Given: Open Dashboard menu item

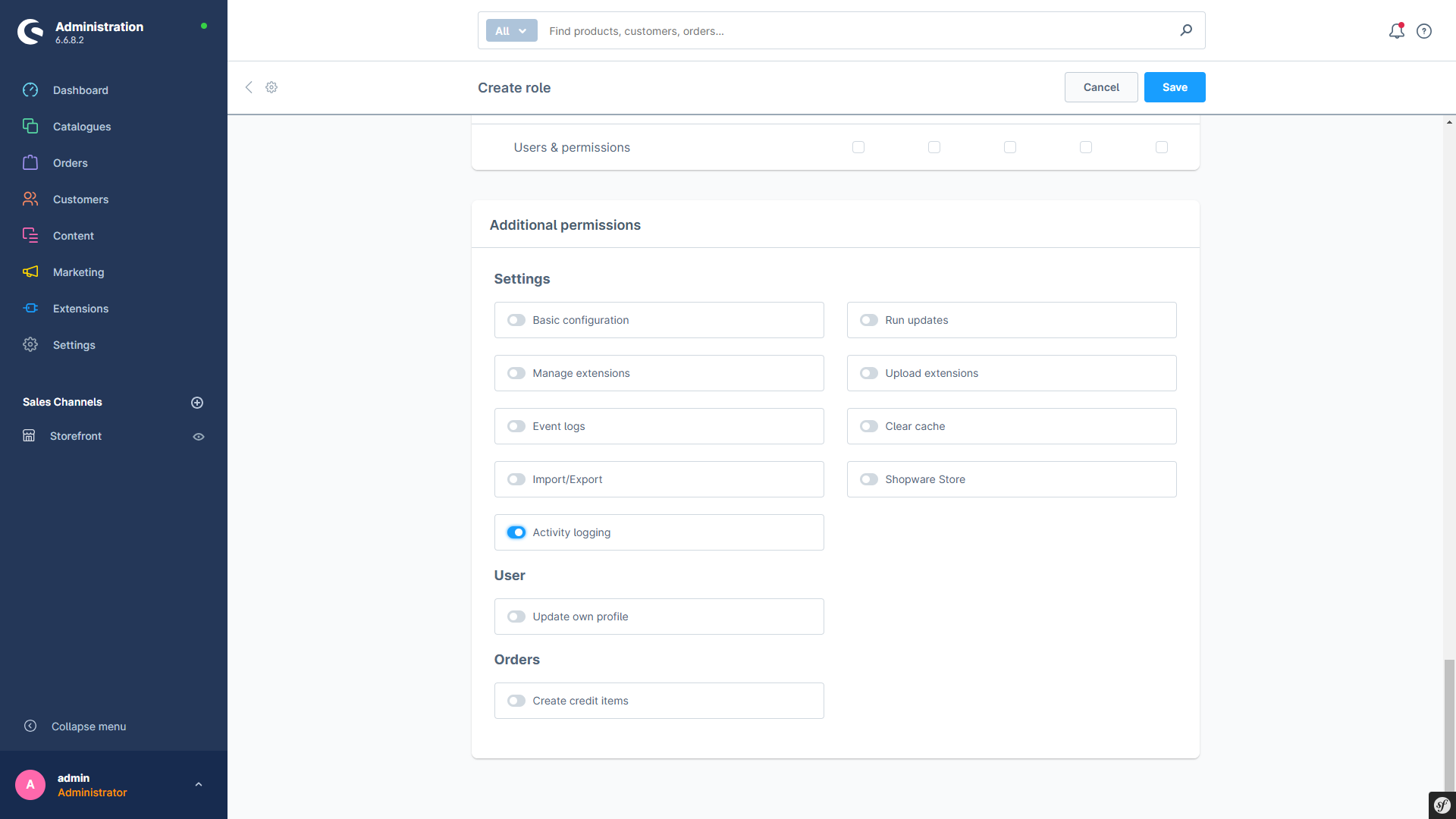Looking at the screenshot, I should [x=80, y=90].
